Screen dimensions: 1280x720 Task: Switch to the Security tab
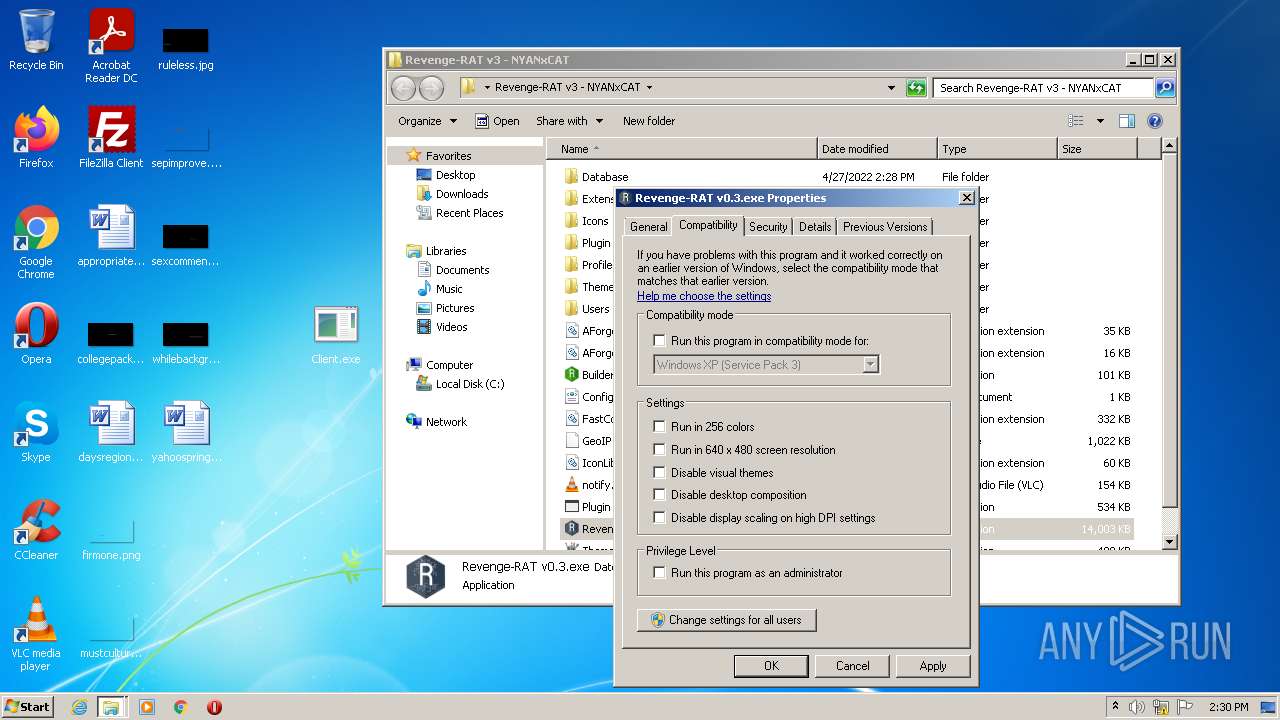768,227
